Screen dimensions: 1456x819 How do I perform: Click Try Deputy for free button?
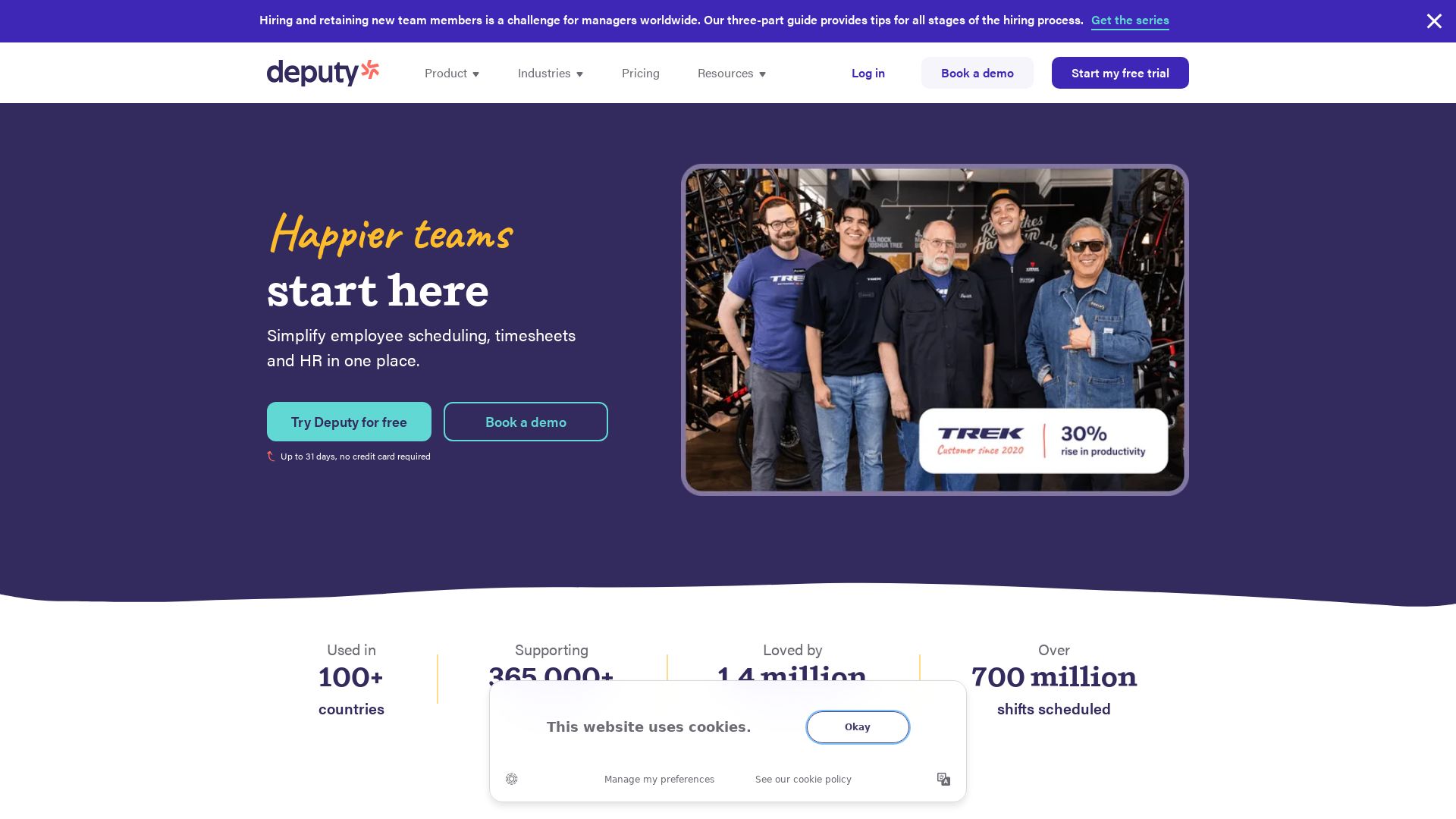click(349, 422)
